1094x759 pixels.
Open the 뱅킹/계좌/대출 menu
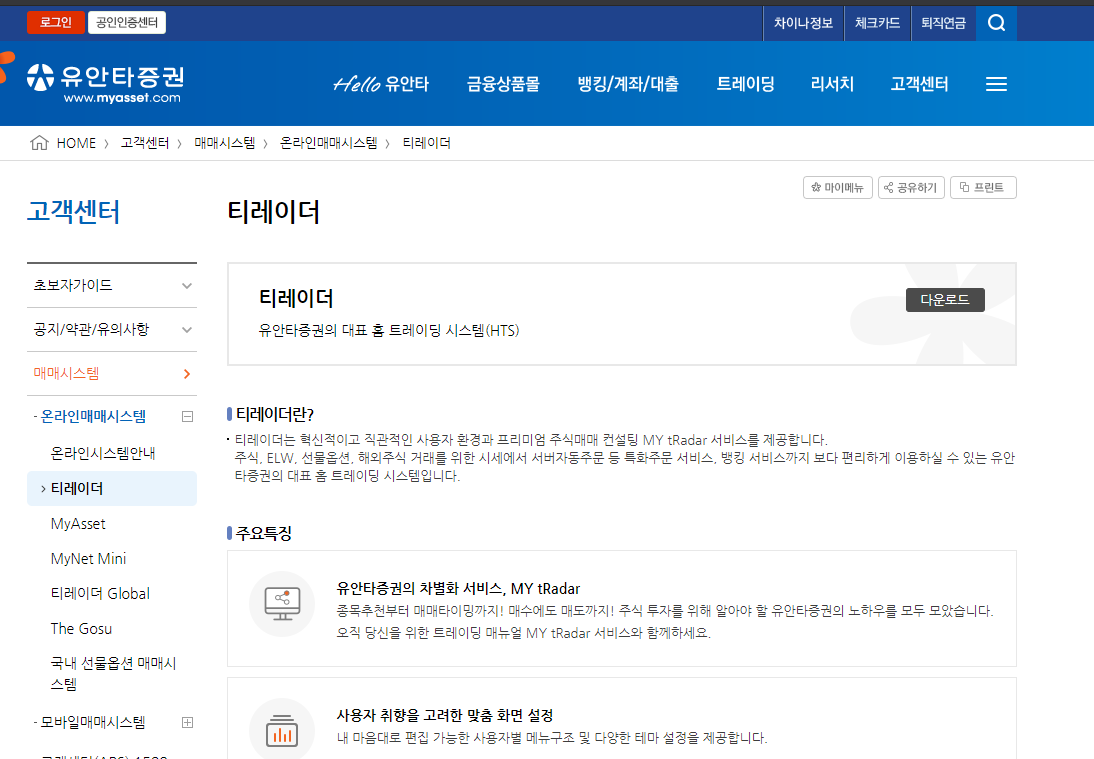coord(628,84)
